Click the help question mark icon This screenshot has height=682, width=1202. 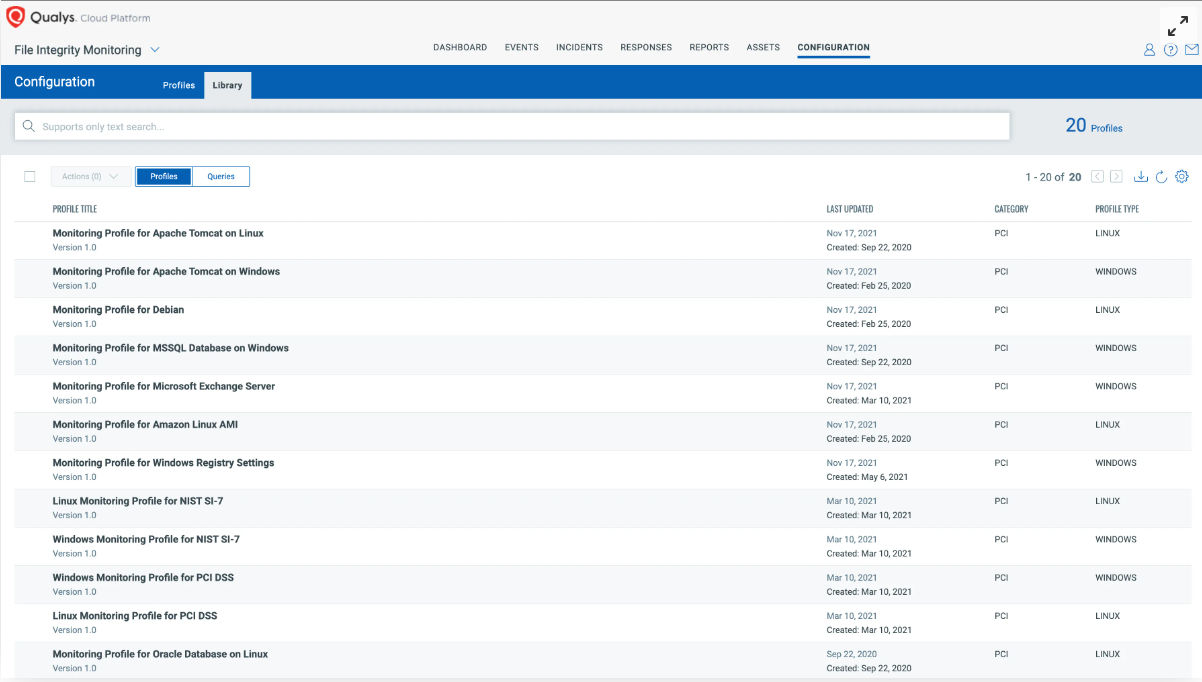(1170, 49)
